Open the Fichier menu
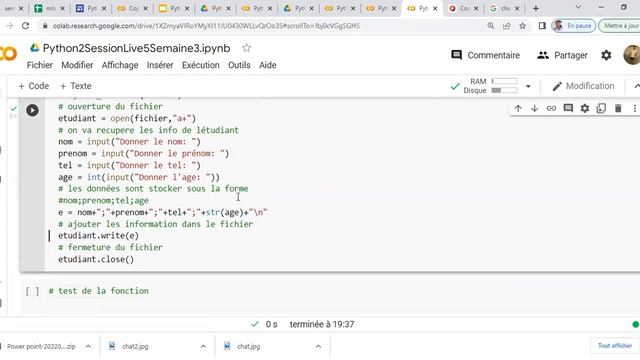Viewport: 640px width, 360px height. (x=40, y=65)
